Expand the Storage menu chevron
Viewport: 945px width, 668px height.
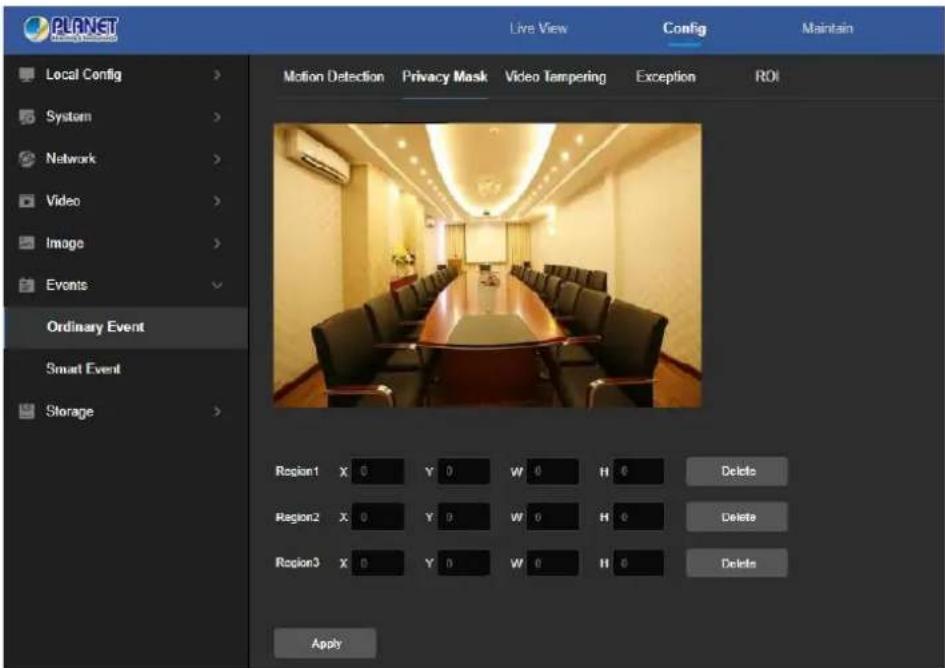tap(217, 411)
